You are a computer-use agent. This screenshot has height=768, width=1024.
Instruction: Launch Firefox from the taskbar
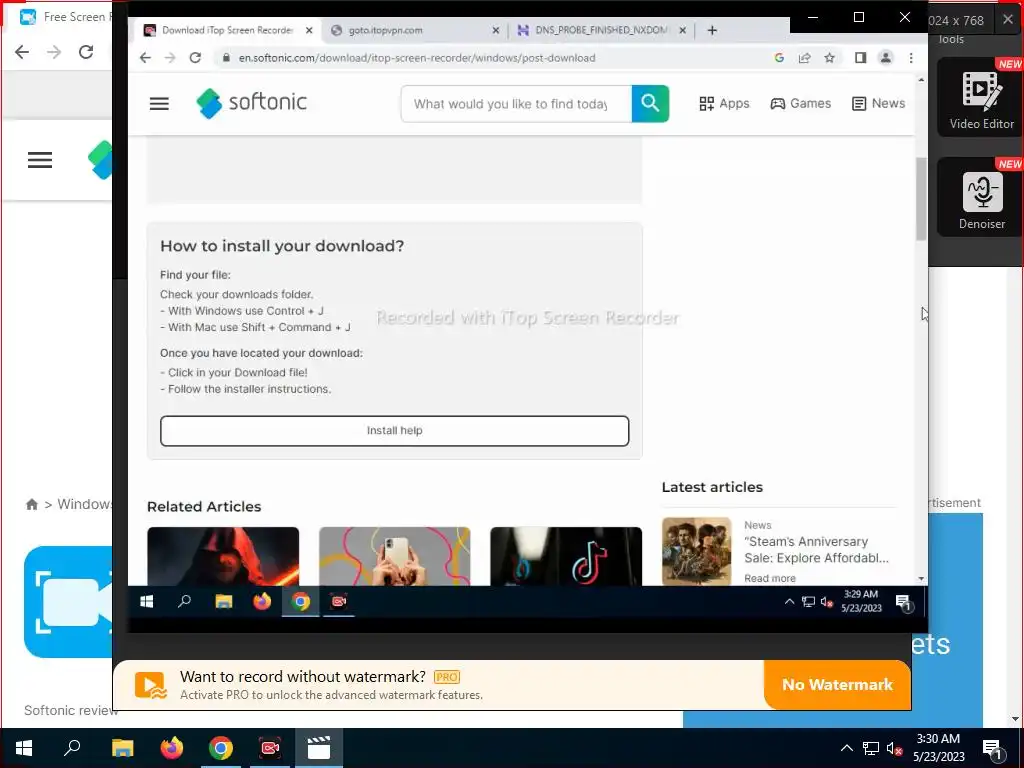pyautogui.click(x=172, y=748)
